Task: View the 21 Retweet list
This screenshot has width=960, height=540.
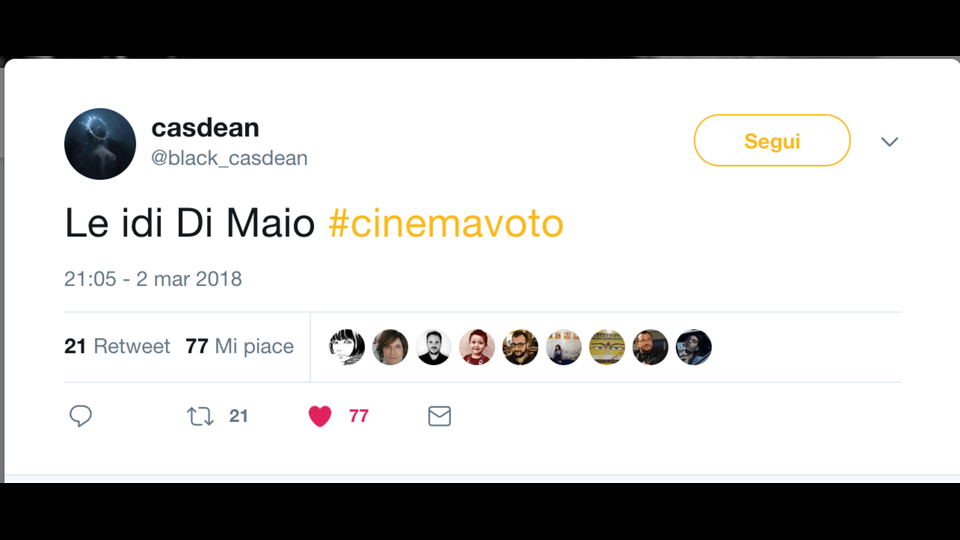Action: [117, 346]
